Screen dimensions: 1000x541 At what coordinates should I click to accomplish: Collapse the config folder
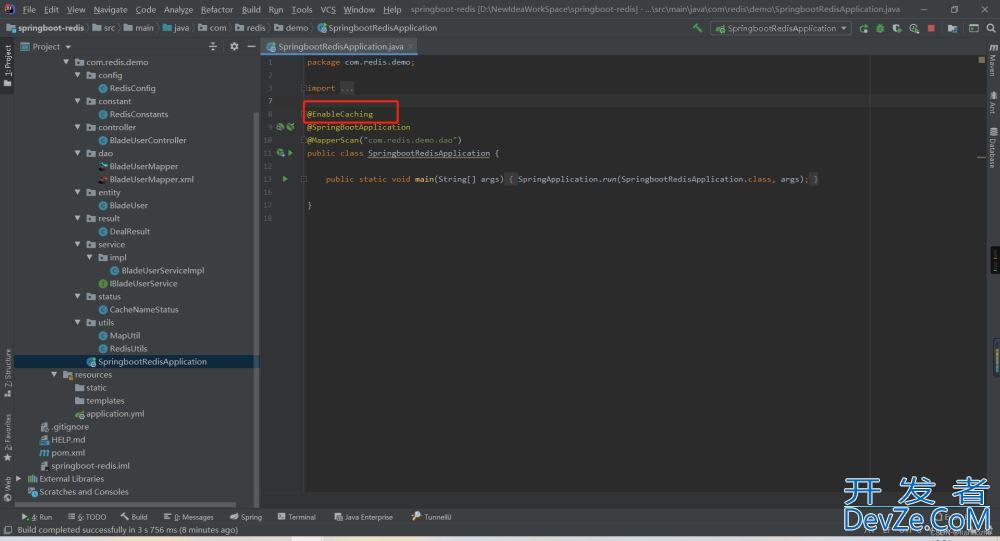click(x=78, y=75)
